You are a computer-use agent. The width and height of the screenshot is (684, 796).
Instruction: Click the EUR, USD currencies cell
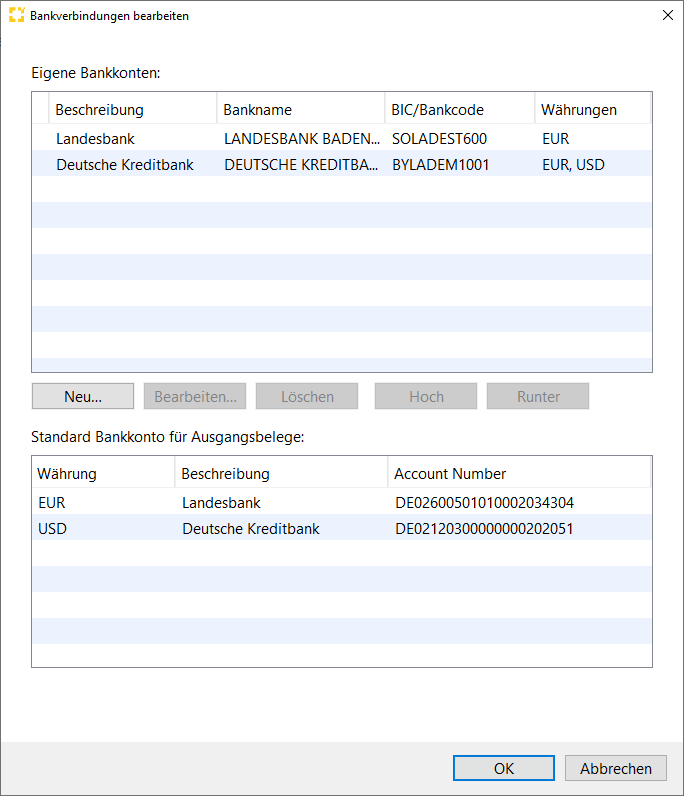click(573, 164)
